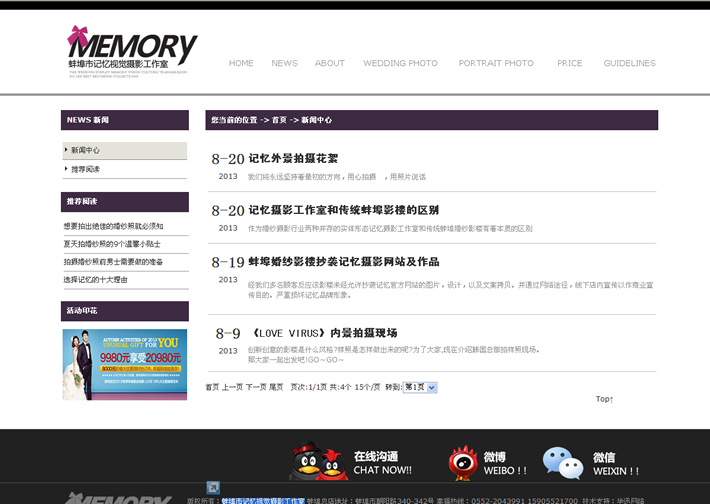Viewport: 710px width, 504px height.
Task: Open GUIDELINES in the top navigation
Action: (629, 63)
